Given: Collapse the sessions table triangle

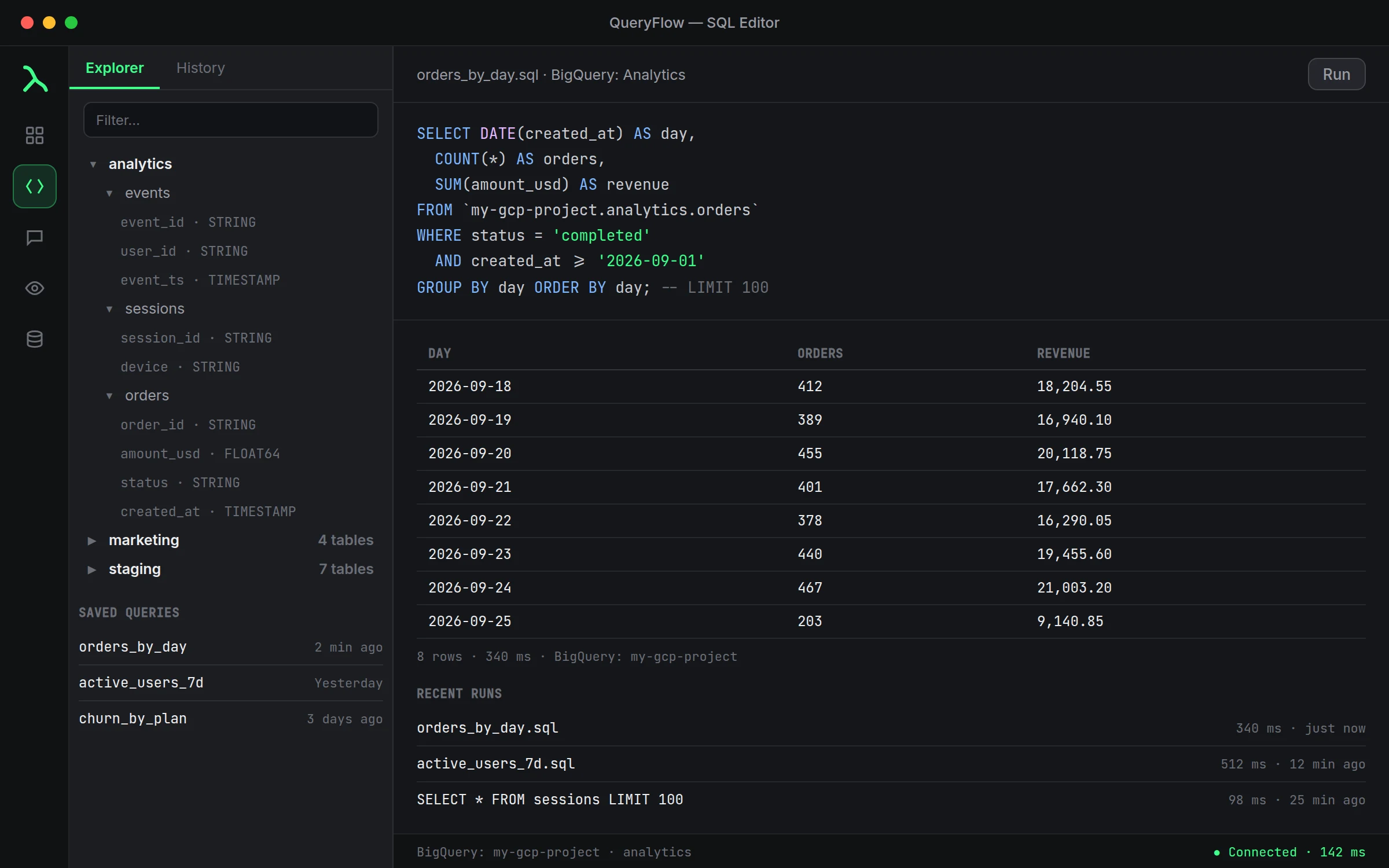Looking at the screenshot, I should tap(109, 309).
